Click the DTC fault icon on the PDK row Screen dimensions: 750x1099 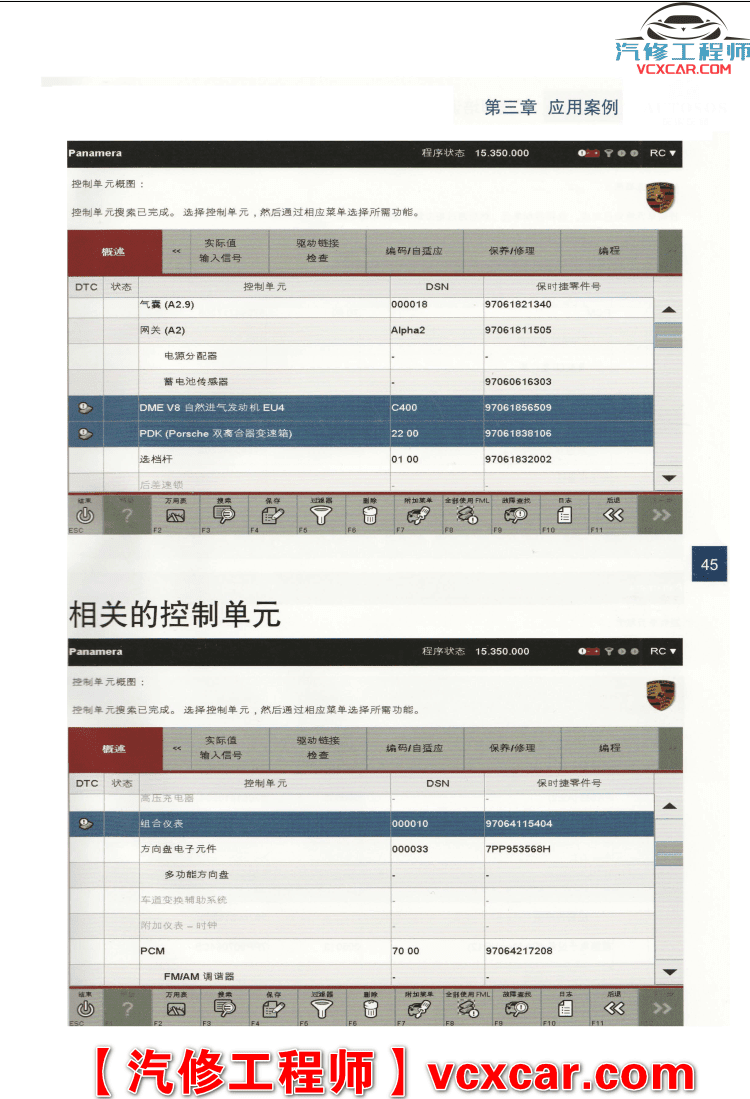(86, 434)
